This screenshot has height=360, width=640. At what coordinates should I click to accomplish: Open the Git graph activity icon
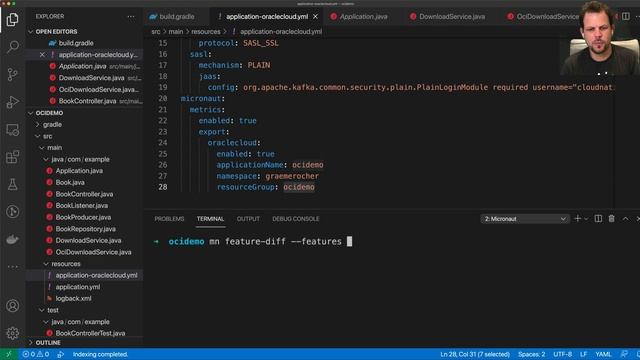tap(12, 211)
